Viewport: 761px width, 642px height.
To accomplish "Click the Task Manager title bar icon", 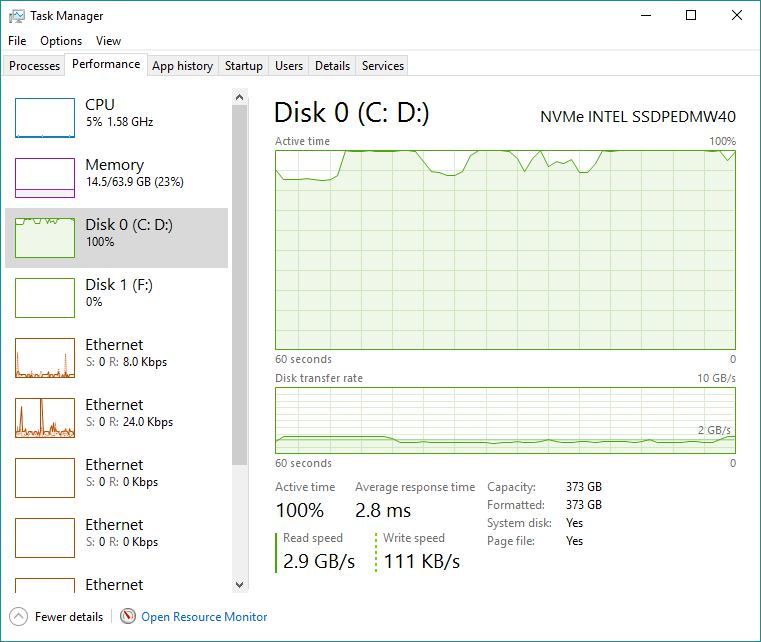I will coord(17,16).
